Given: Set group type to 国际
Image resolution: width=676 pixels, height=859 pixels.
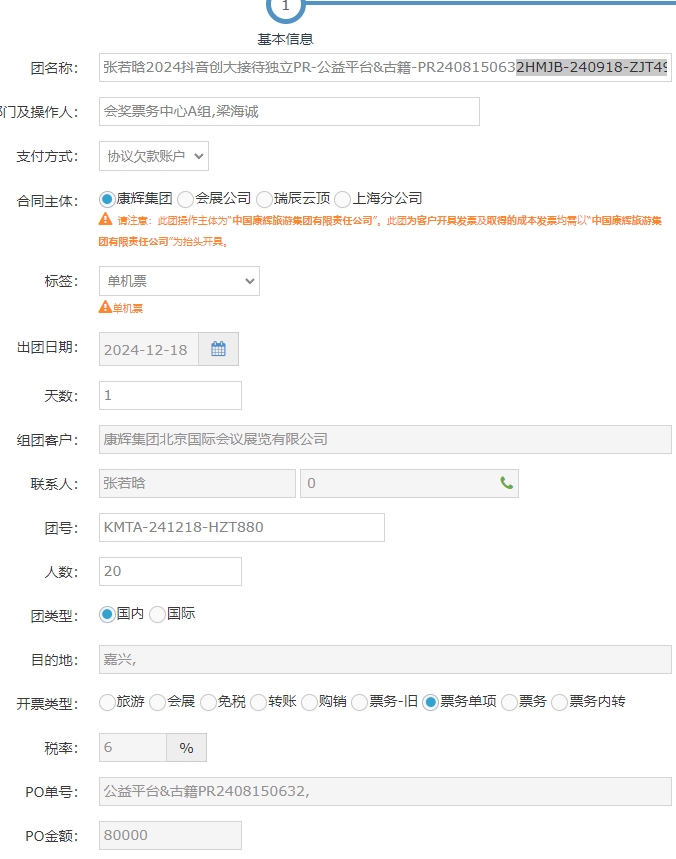Looking at the screenshot, I should pyautogui.click(x=158, y=615).
